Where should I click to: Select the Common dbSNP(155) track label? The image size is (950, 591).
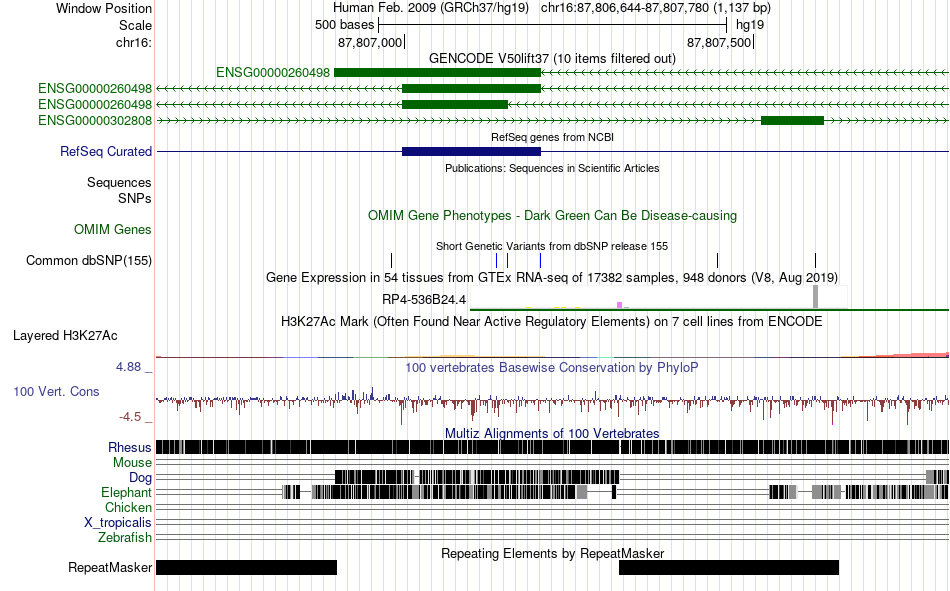pos(89,261)
